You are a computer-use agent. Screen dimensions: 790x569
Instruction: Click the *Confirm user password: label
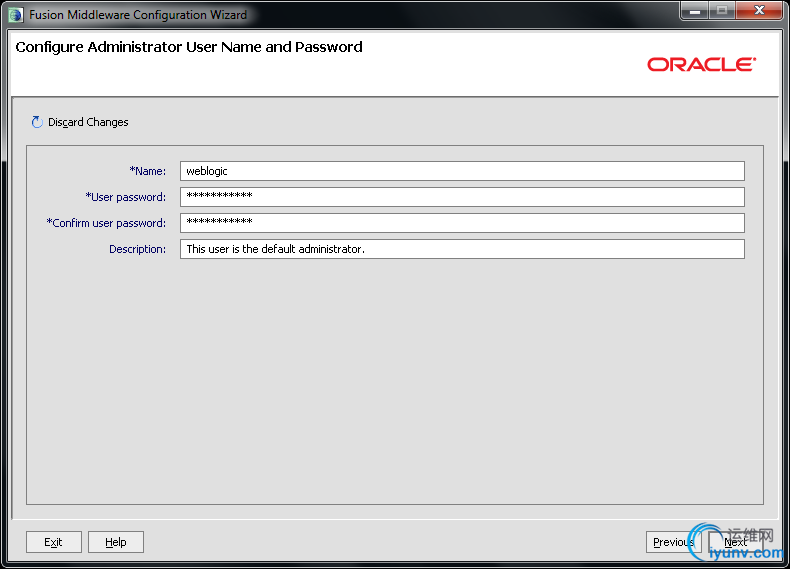[x=106, y=223]
